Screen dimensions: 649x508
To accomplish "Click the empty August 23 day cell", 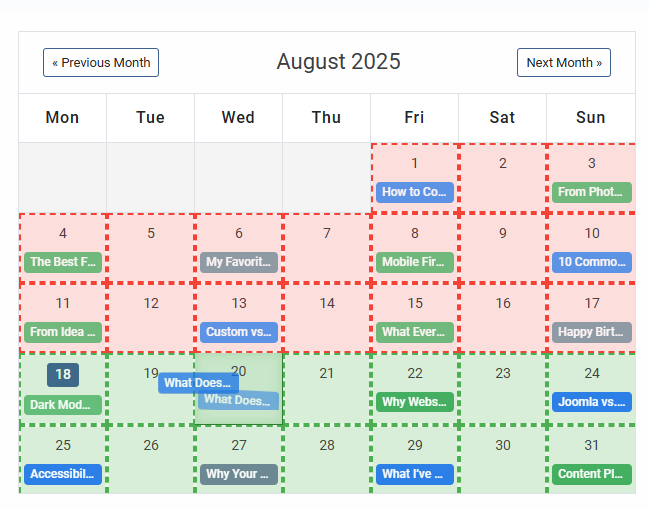I will click(x=503, y=398).
